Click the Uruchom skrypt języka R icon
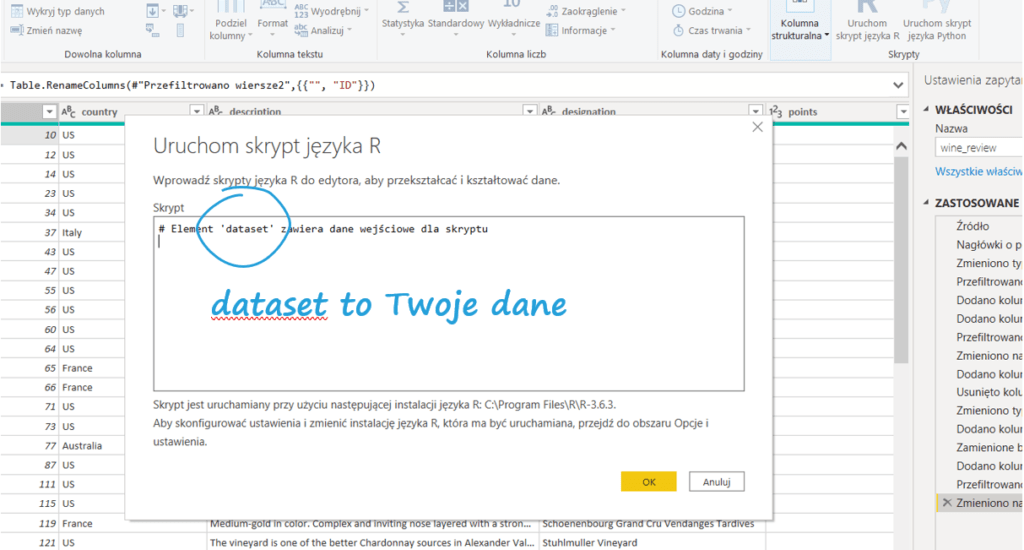This screenshot has height=550, width=1024. [x=866, y=6]
